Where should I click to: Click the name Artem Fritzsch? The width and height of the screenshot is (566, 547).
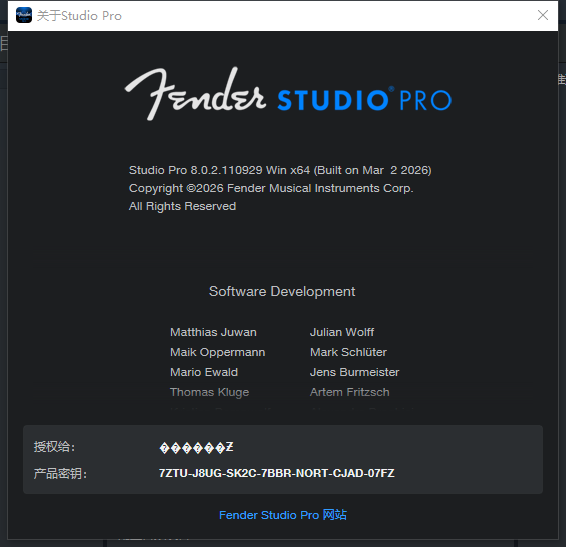pyautogui.click(x=349, y=392)
